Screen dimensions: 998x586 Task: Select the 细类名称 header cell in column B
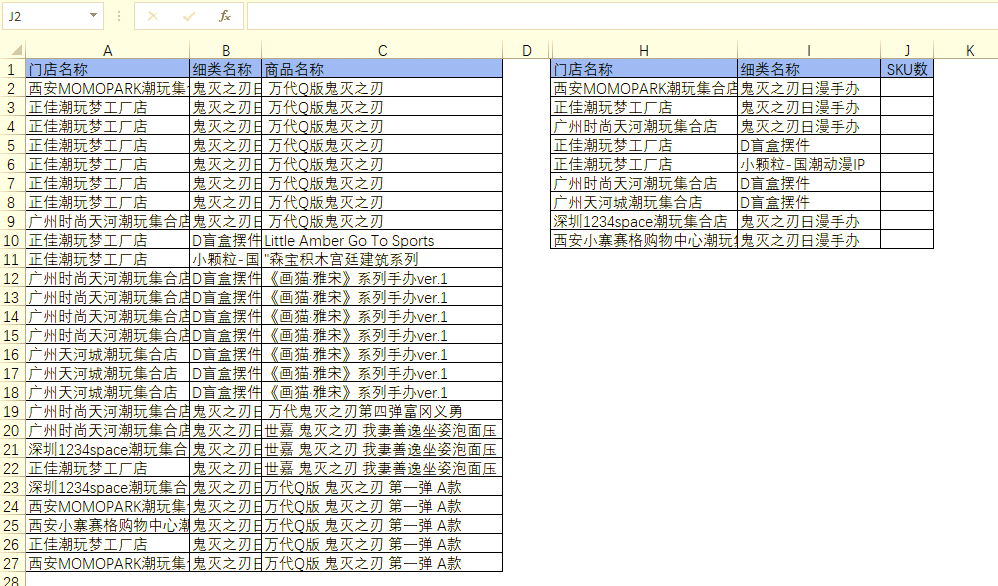225,69
